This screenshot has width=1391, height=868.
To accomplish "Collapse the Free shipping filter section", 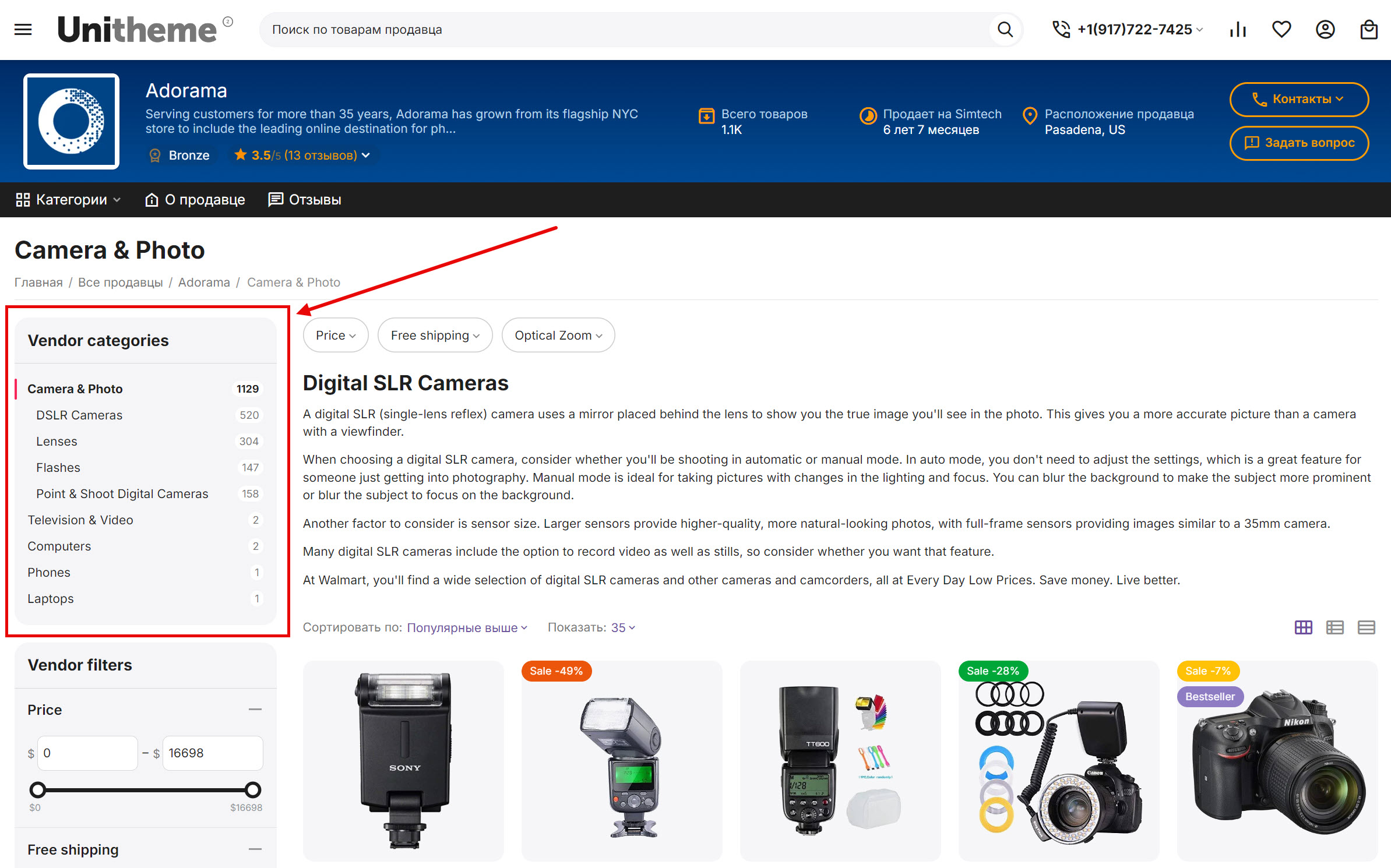I will point(255,849).
